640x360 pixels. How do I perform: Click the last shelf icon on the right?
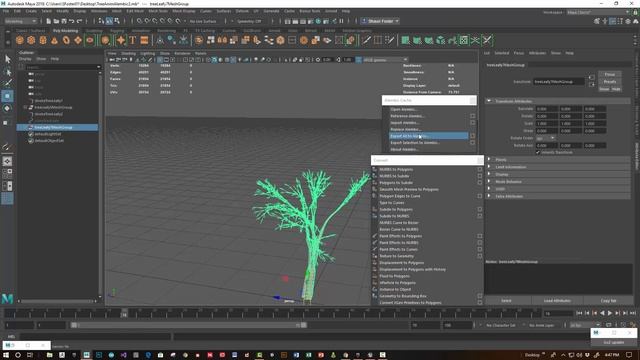487,40
